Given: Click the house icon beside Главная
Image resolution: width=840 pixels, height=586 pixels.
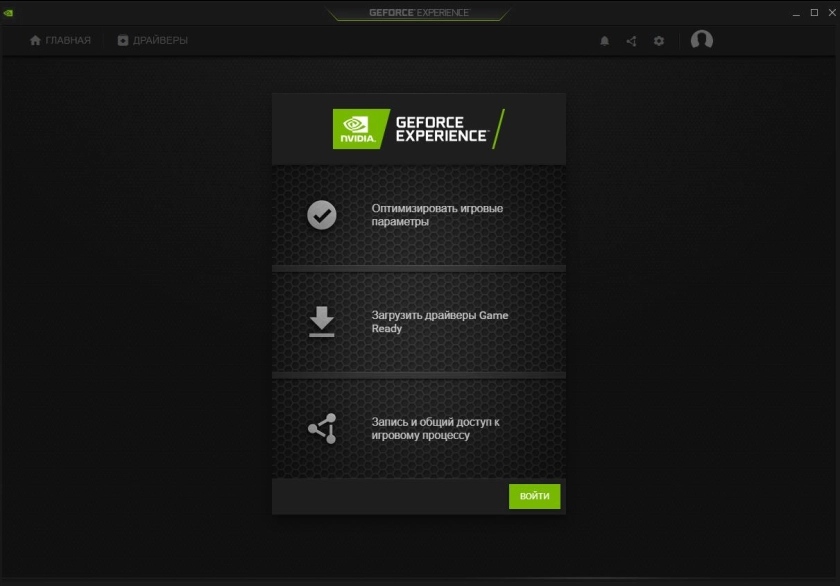Looking at the screenshot, I should 36,41.
